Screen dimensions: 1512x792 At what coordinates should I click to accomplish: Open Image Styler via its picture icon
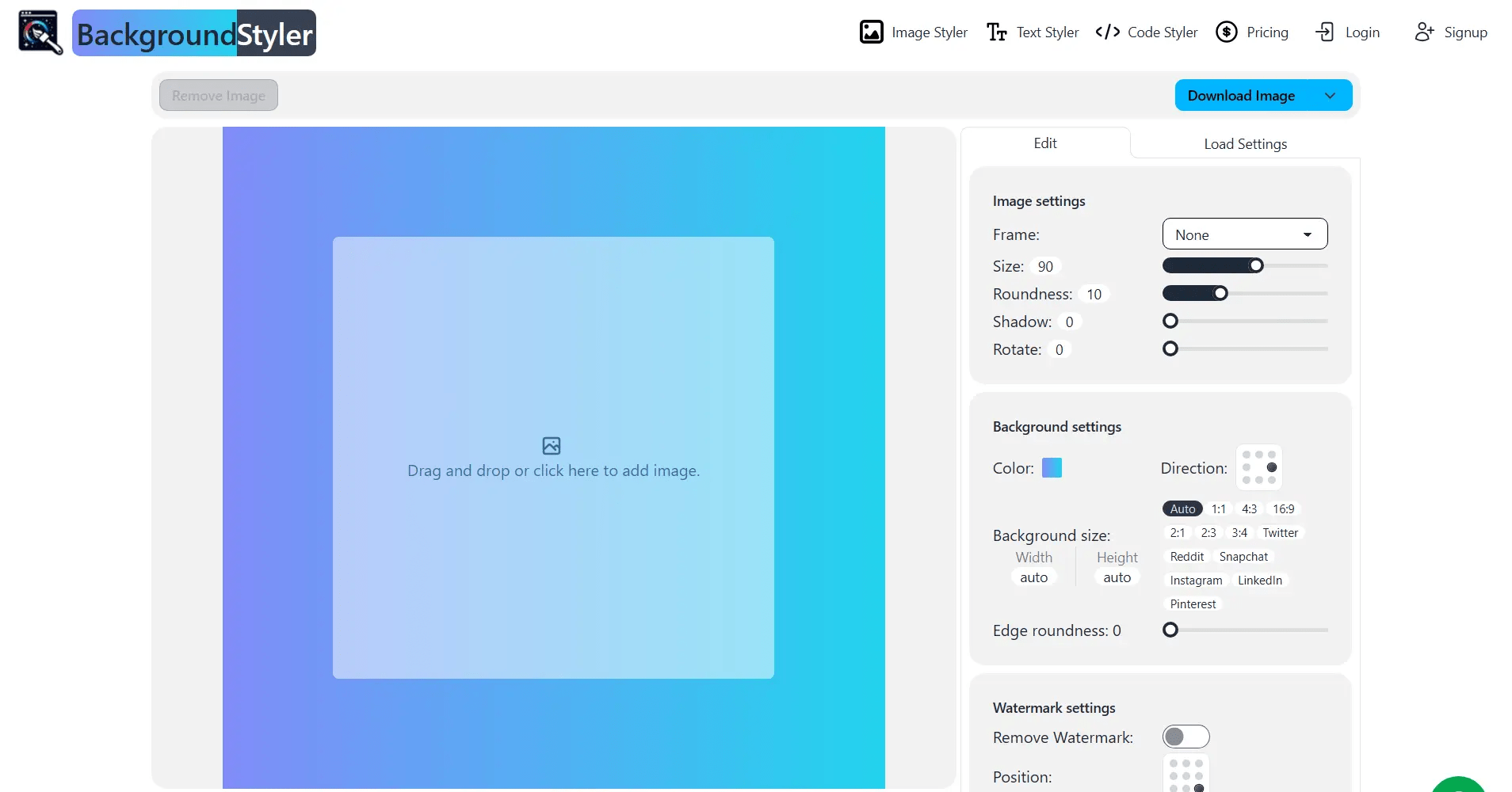[x=871, y=32]
